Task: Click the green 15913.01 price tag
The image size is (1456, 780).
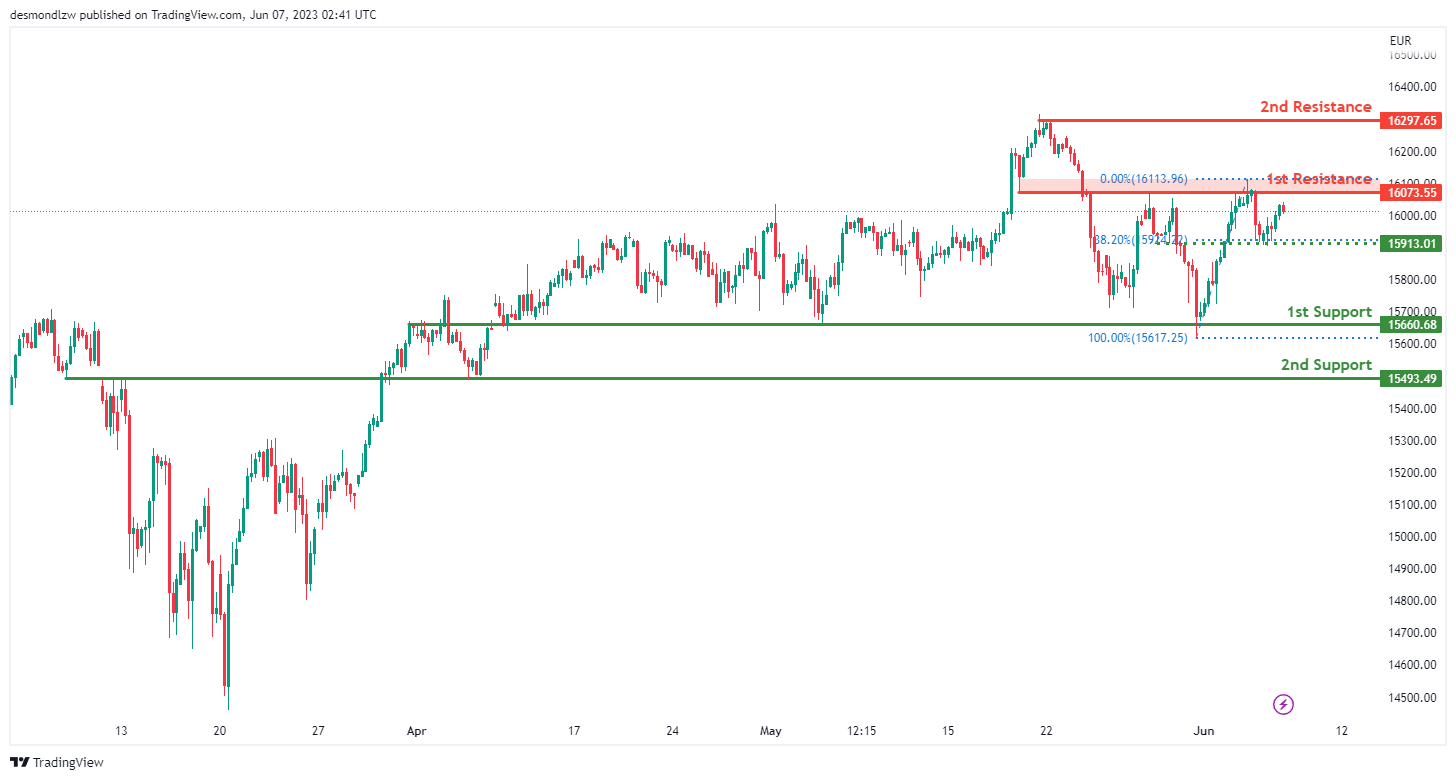Action: [1409, 243]
